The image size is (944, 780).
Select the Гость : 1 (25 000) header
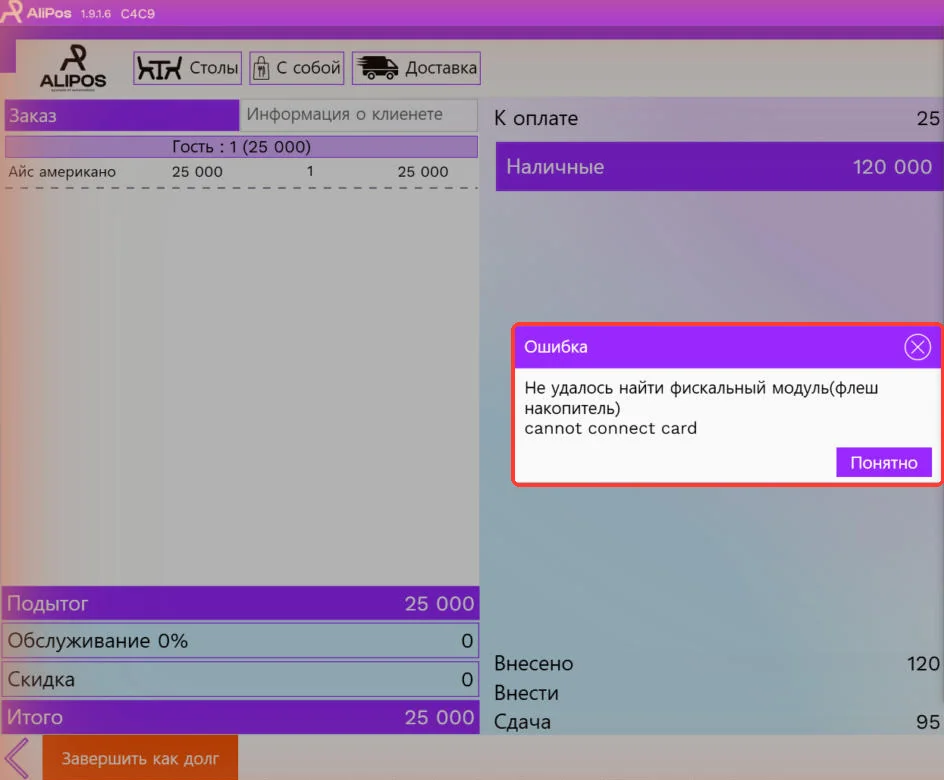coord(241,147)
